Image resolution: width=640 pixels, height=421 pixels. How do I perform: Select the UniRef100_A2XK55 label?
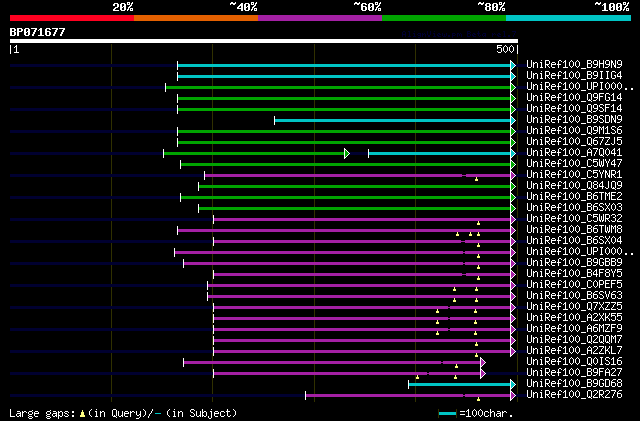pos(574,318)
